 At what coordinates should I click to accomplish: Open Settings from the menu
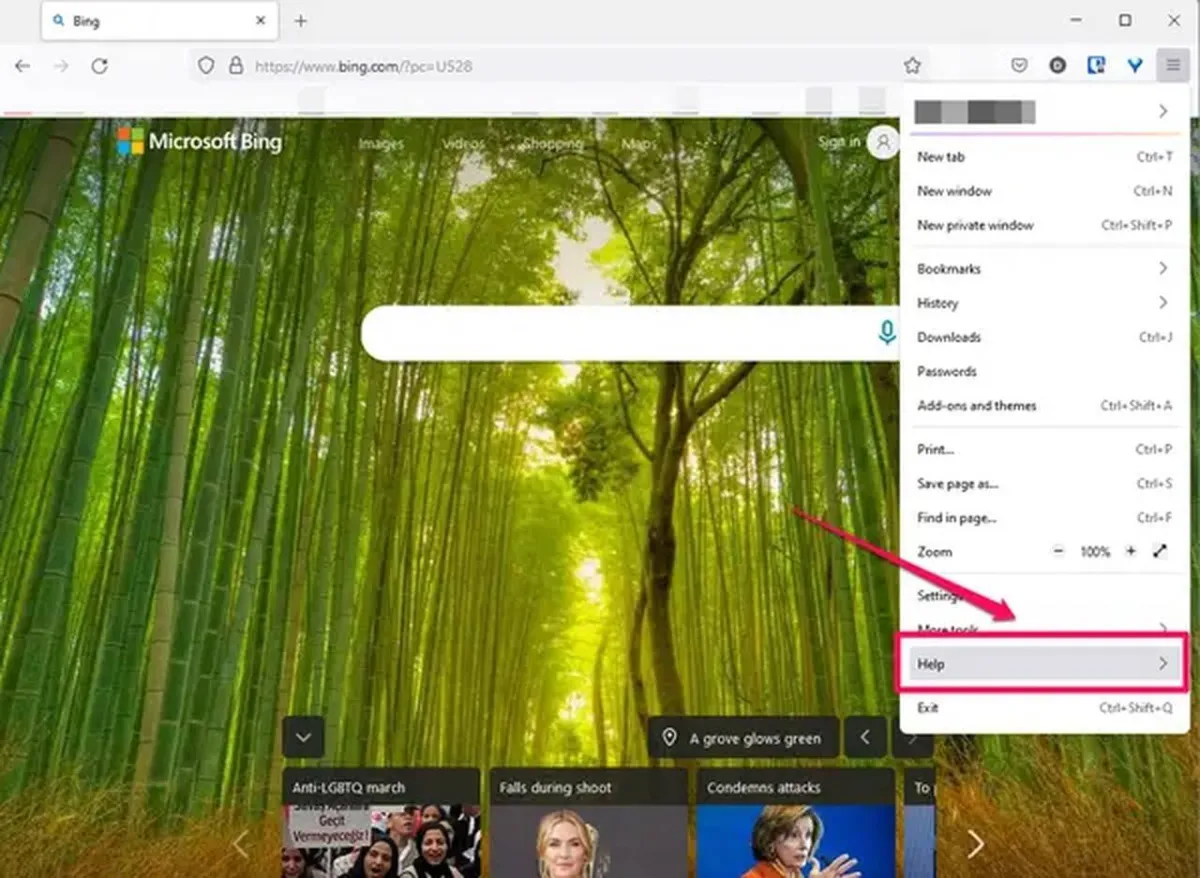941,595
